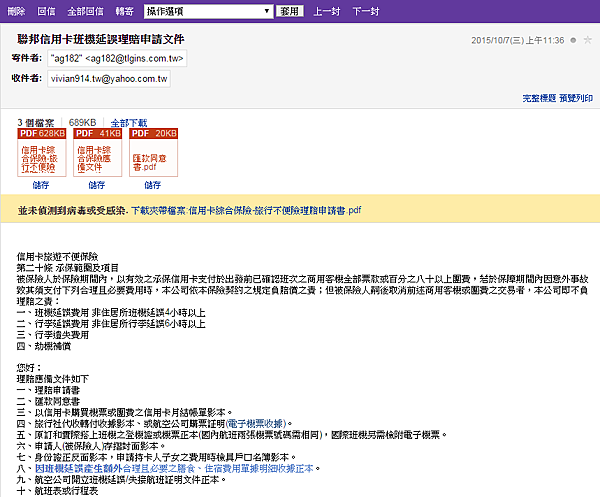
Task: Click the sender address field ag182
Action: [117, 58]
